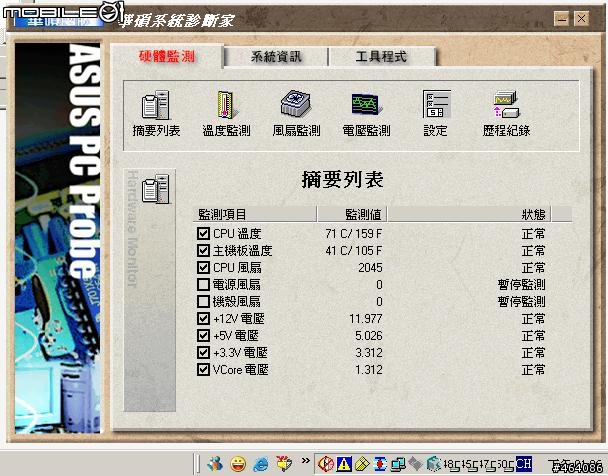Select the +3.3V reading 3.312
608x476 pixels.
click(x=369, y=353)
